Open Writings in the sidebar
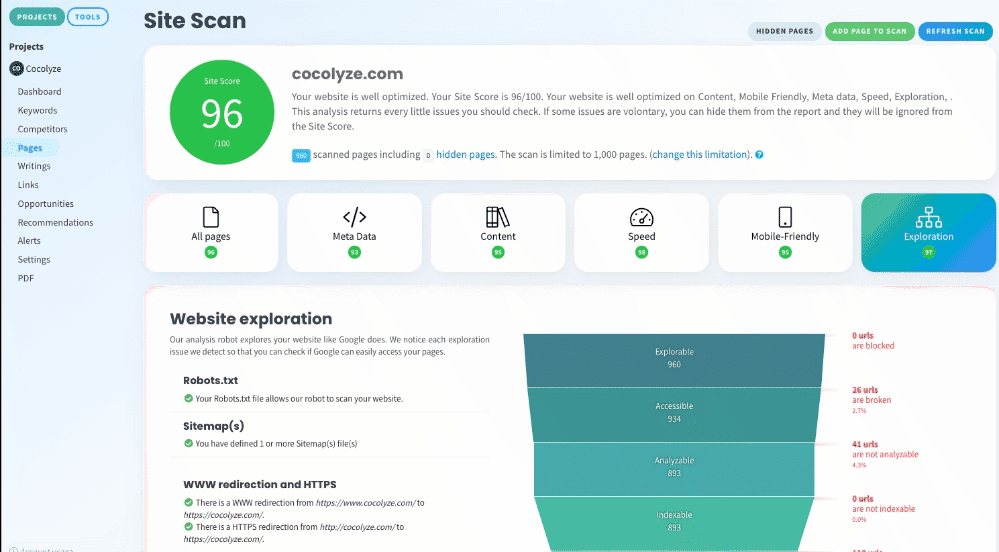Viewport: 999px width, 552px height. tap(34, 166)
